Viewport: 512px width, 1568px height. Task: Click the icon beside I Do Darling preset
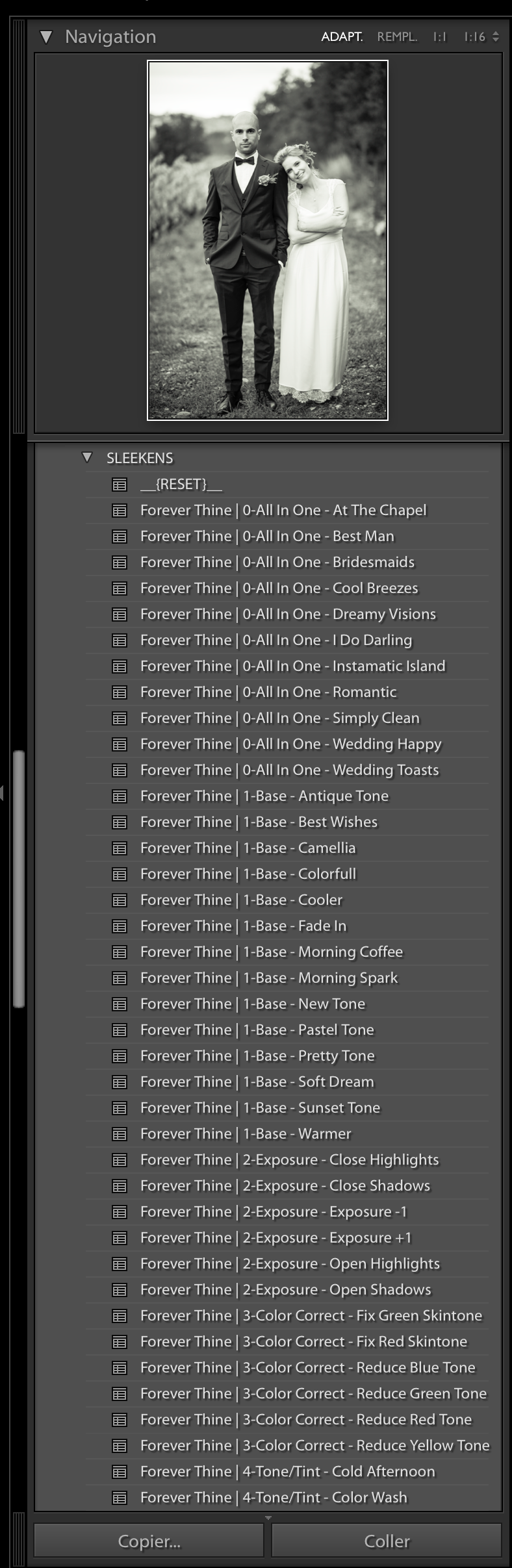tap(120, 640)
